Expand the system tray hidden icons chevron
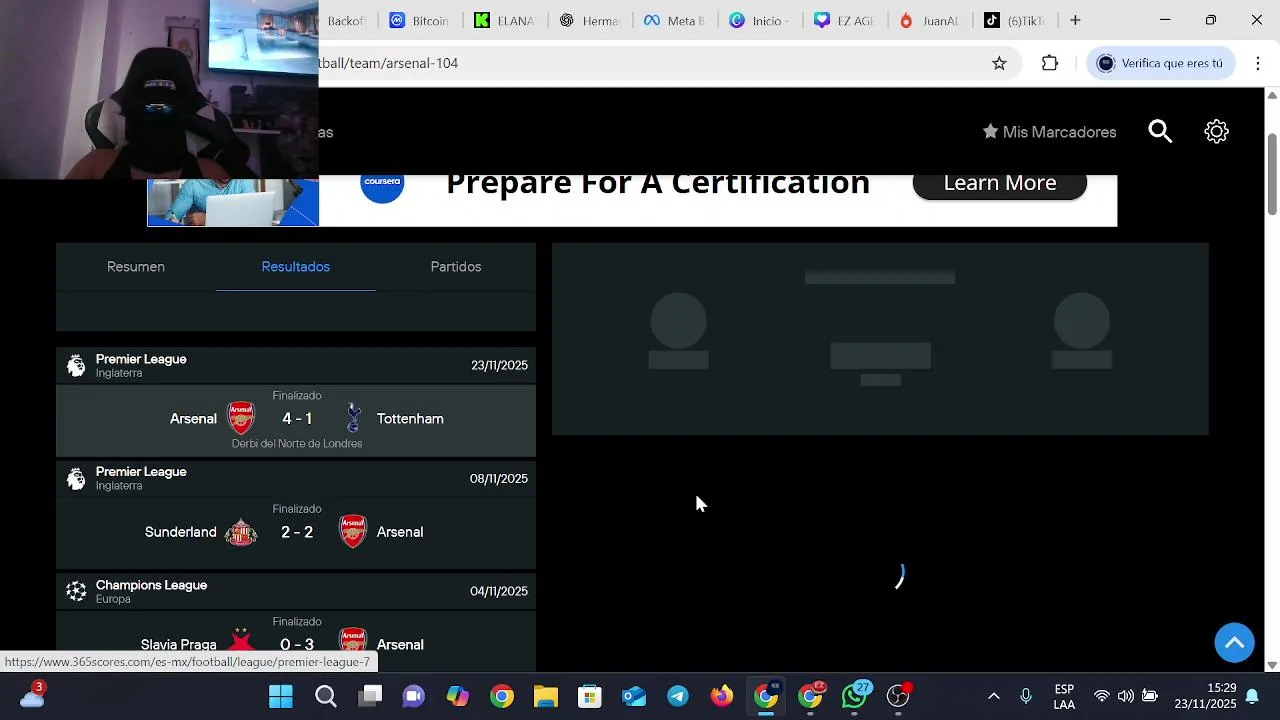Screen dimensions: 1280x720 (993, 696)
